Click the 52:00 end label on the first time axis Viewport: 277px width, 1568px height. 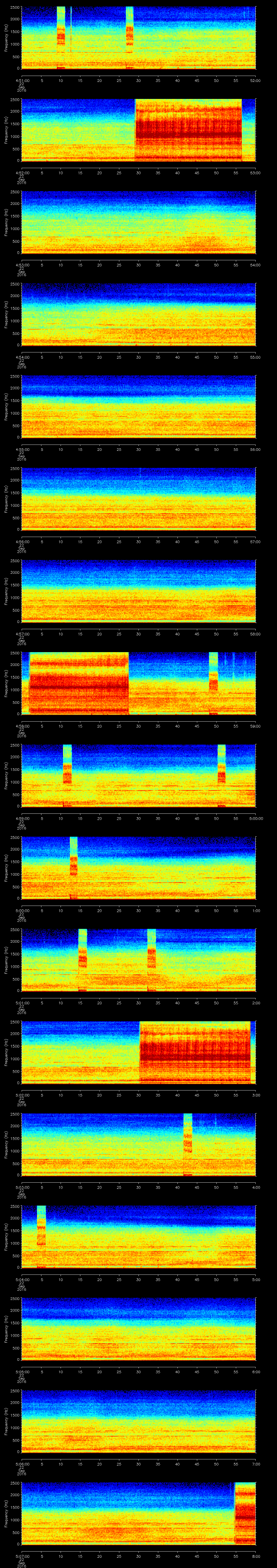tap(255, 80)
